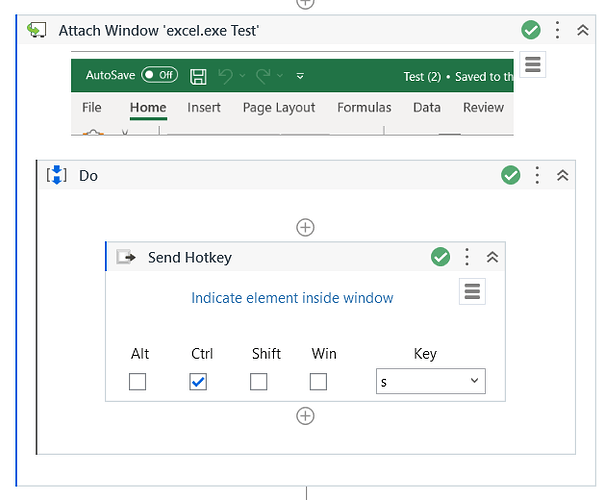
Task: Click Attach Window 'excel.exe Test' title
Action: pos(159,30)
